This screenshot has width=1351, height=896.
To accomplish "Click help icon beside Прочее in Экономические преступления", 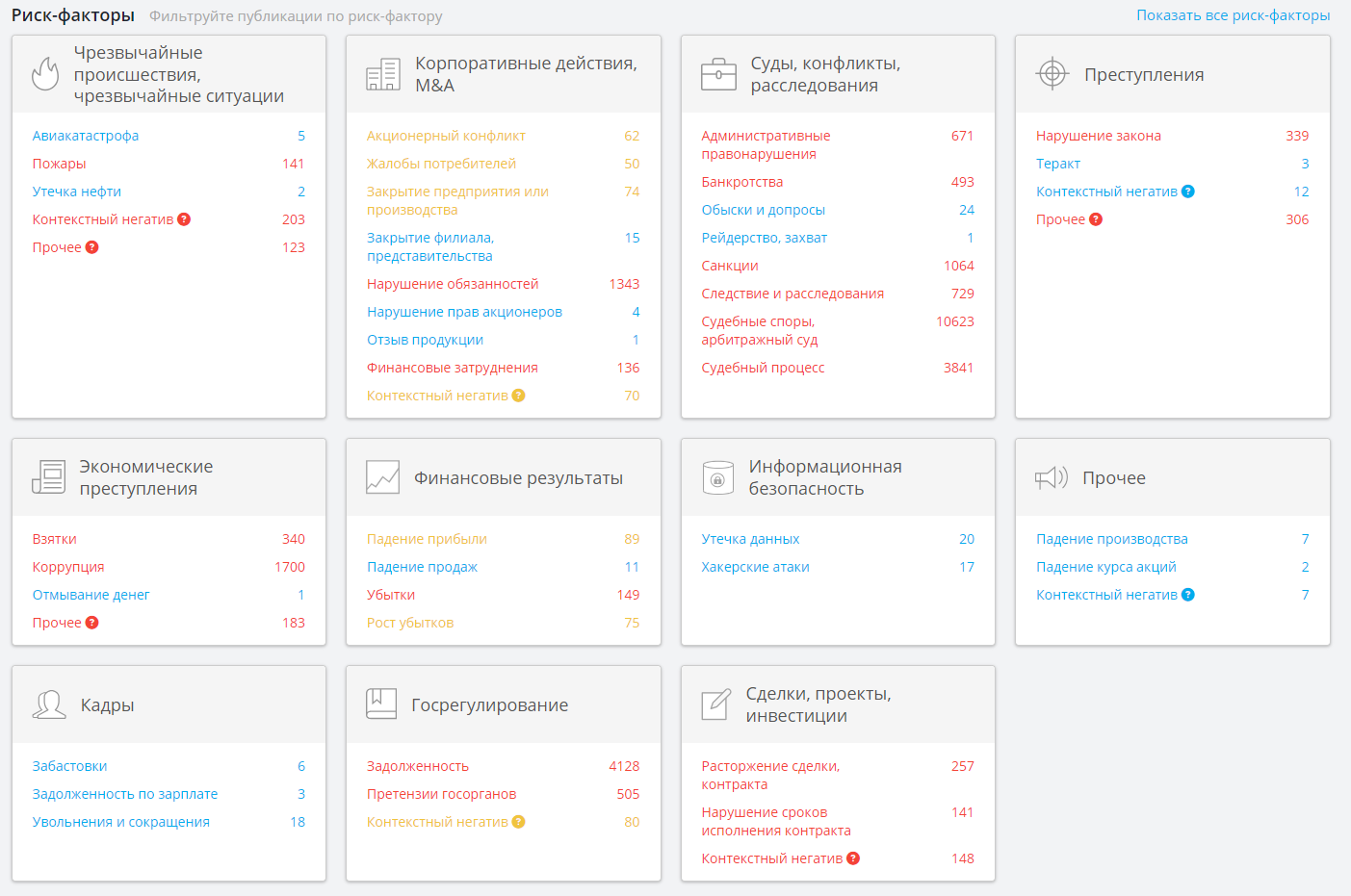I will point(92,623).
